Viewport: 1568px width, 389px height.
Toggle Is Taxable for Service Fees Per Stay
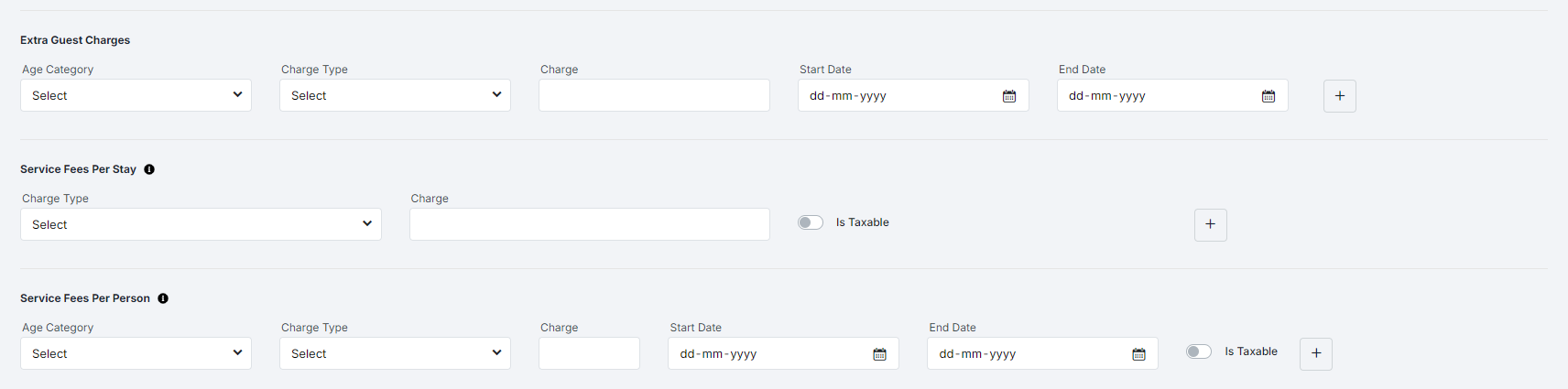(x=811, y=222)
